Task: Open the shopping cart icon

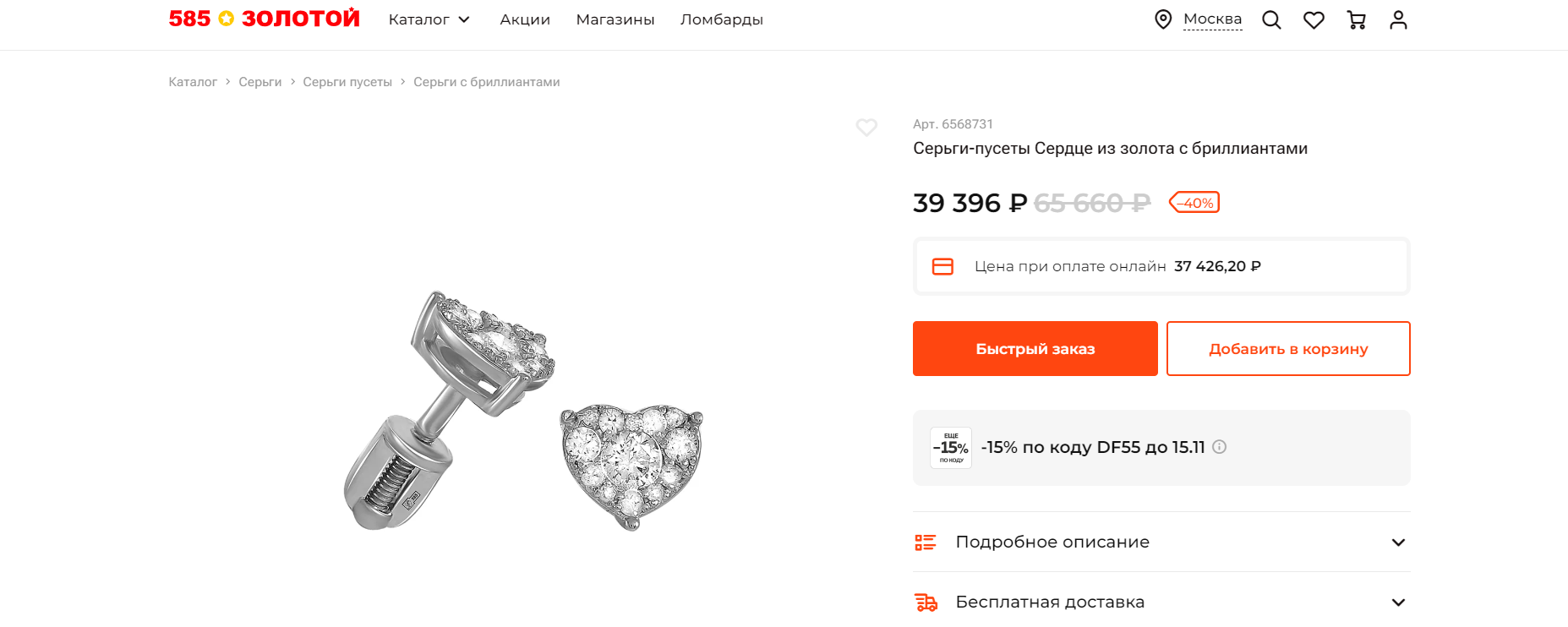Action: [1356, 19]
